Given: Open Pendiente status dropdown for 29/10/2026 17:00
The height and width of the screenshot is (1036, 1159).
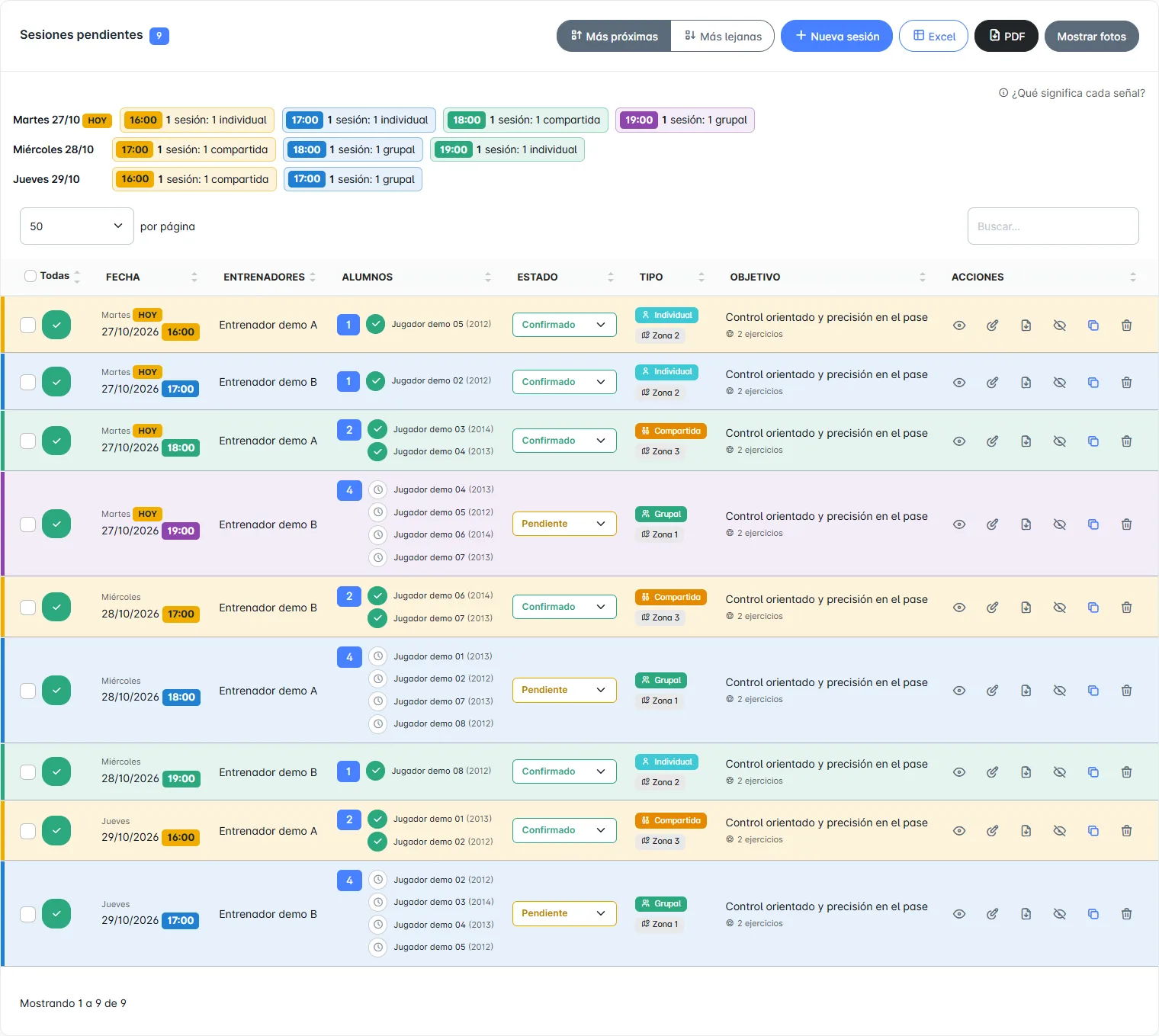Looking at the screenshot, I should click(x=564, y=913).
